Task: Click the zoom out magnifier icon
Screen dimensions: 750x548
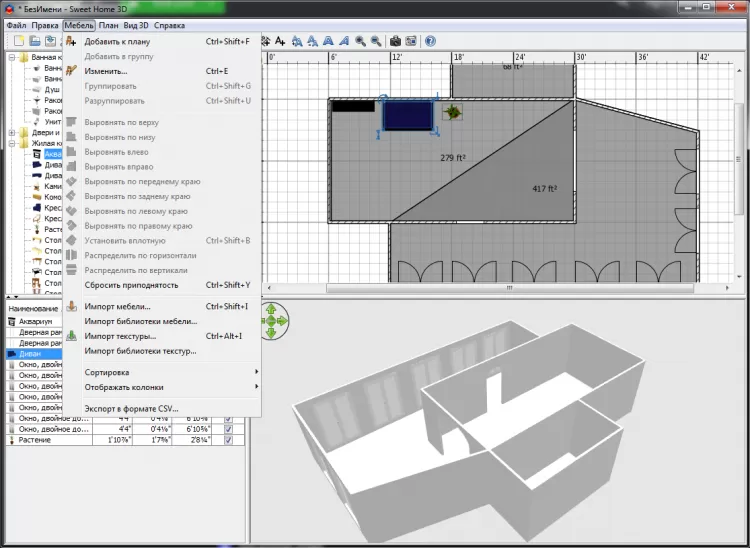Action: point(376,41)
